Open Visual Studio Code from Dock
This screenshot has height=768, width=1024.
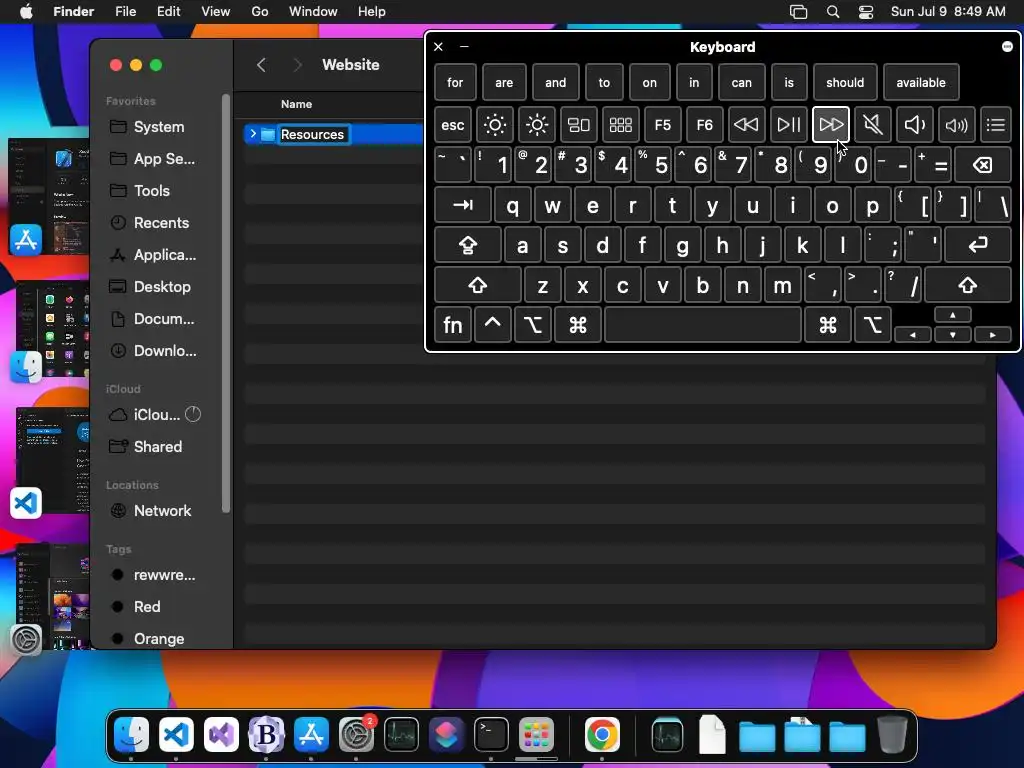coord(176,735)
